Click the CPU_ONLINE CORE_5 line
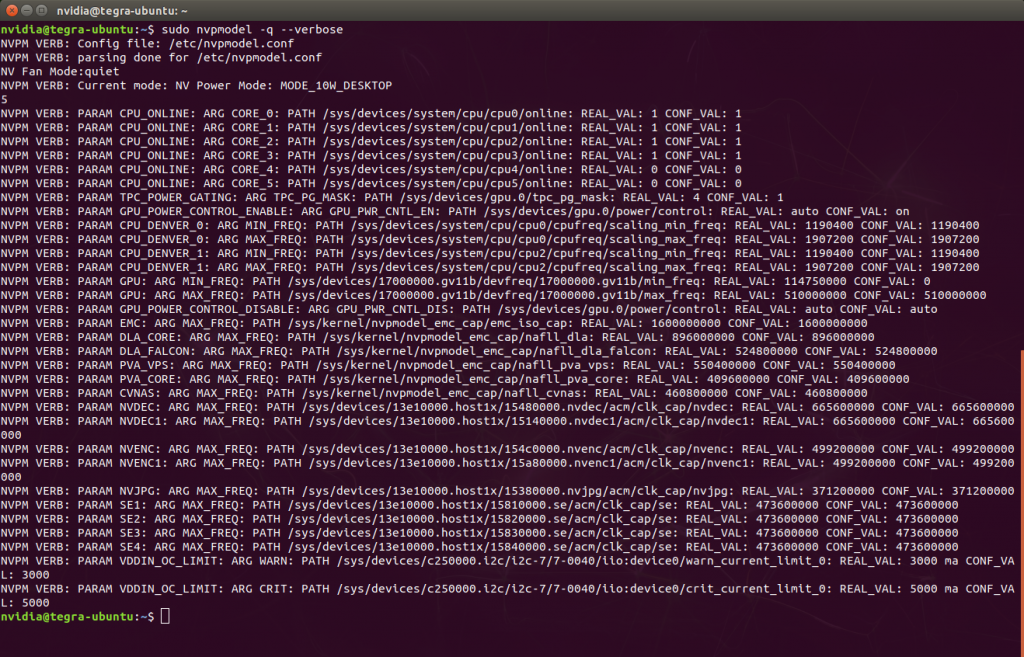The width and height of the screenshot is (1024, 657). tap(371, 184)
